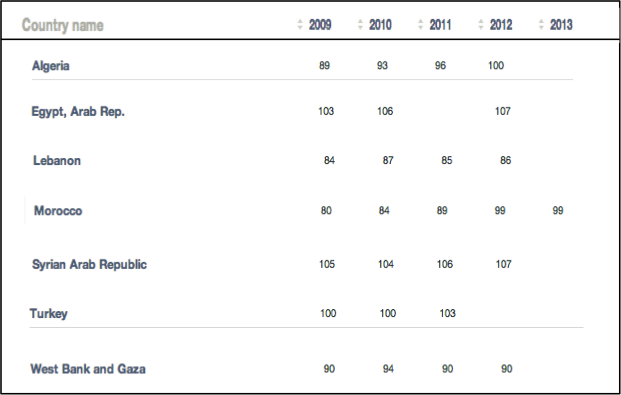This screenshot has height=395, width=621.
Task: Select Algeria's 2012 value of 100
Action: [x=496, y=65]
